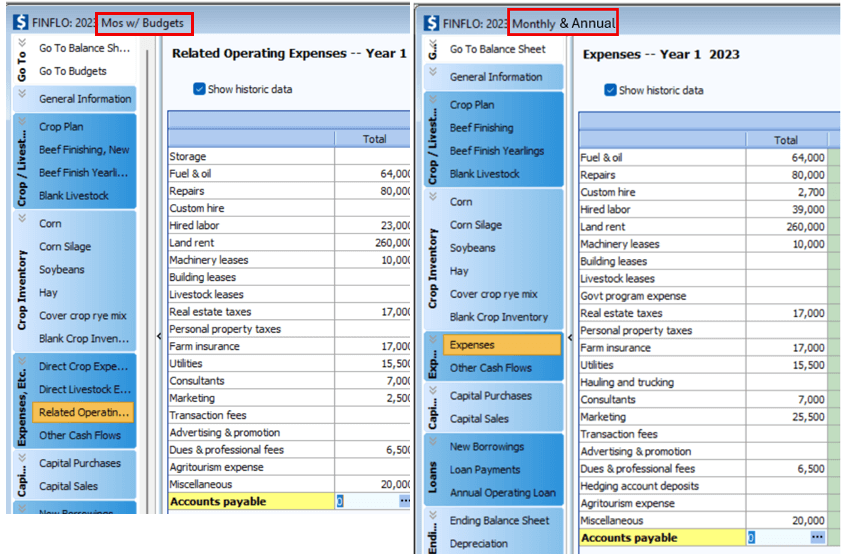Click Hedging account deposits row

click(x=703, y=486)
